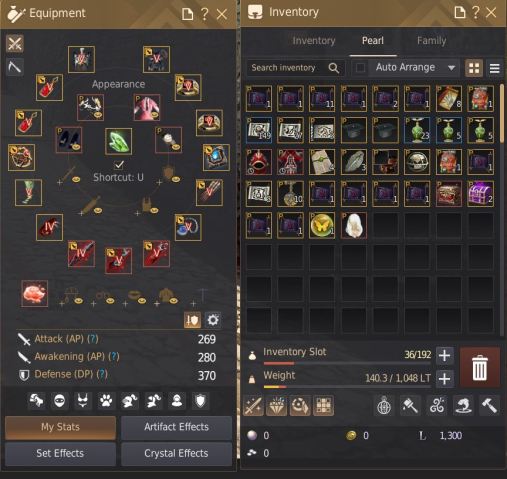The image size is (507, 479).
Task: Click the gear settings icon in Equipment
Action: coord(213,320)
